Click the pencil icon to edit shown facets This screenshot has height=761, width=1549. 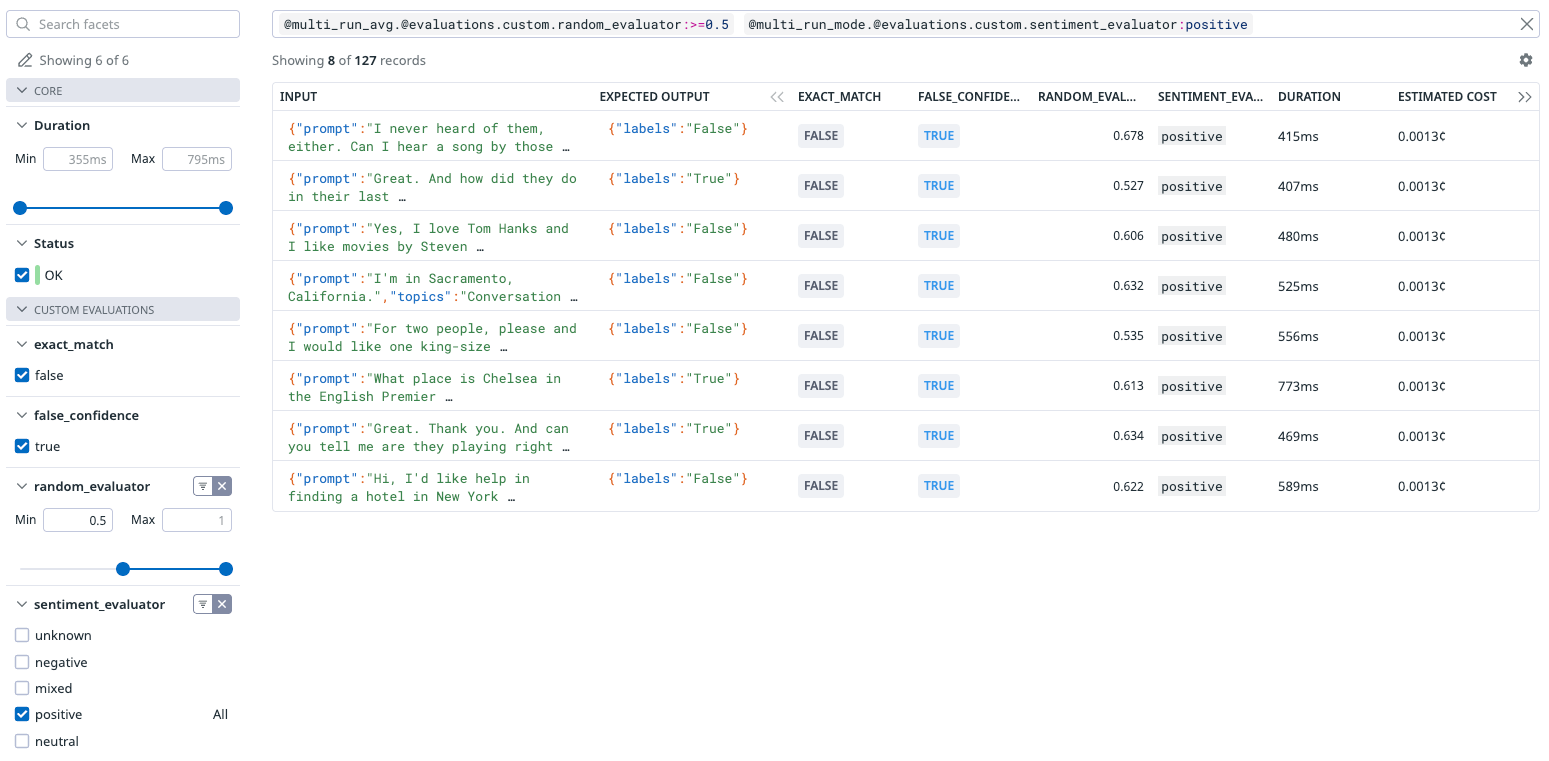25,60
